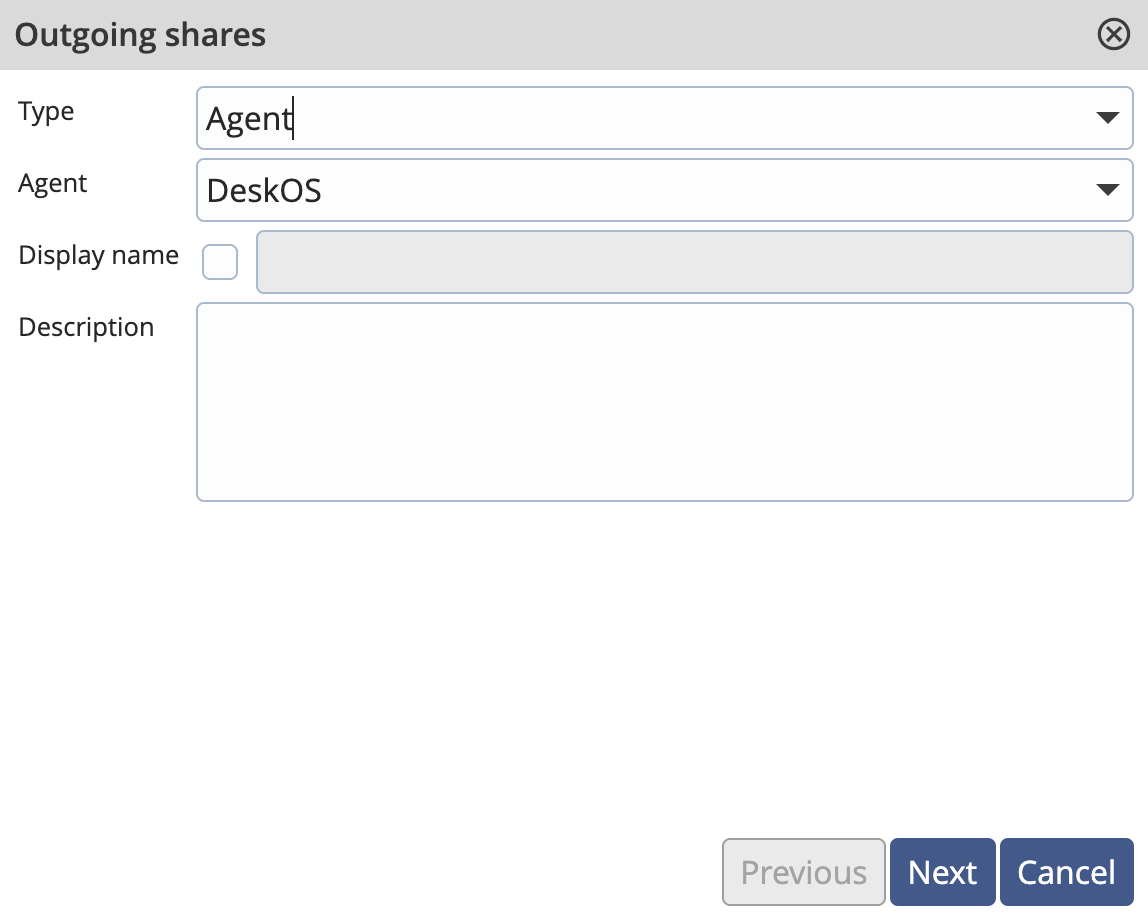1148x920 pixels.
Task: Click the Outgoing shares dialog title
Action: click(x=140, y=34)
